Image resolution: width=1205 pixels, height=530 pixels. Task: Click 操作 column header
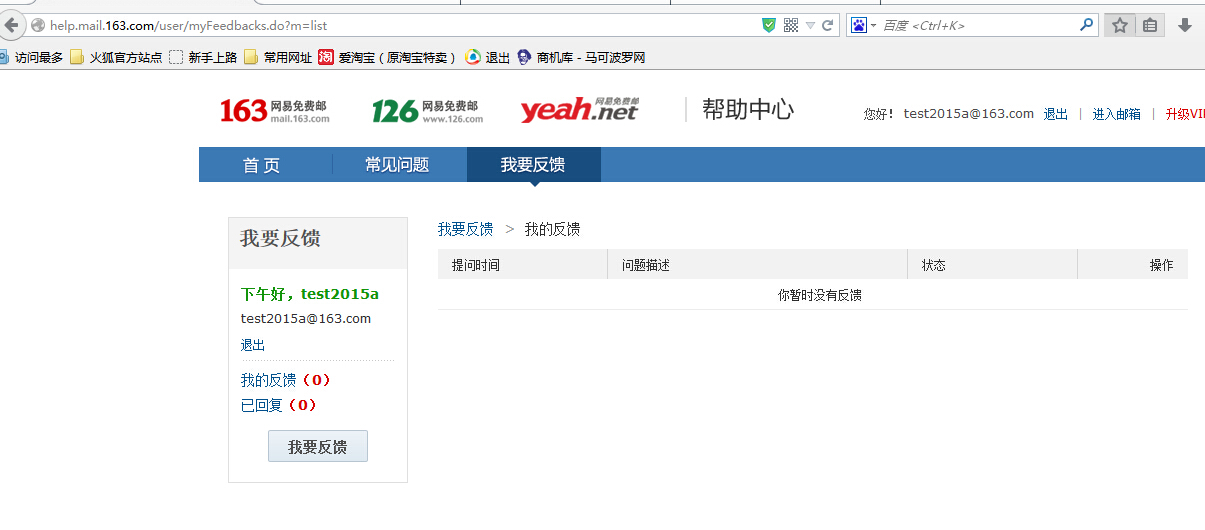click(1161, 265)
